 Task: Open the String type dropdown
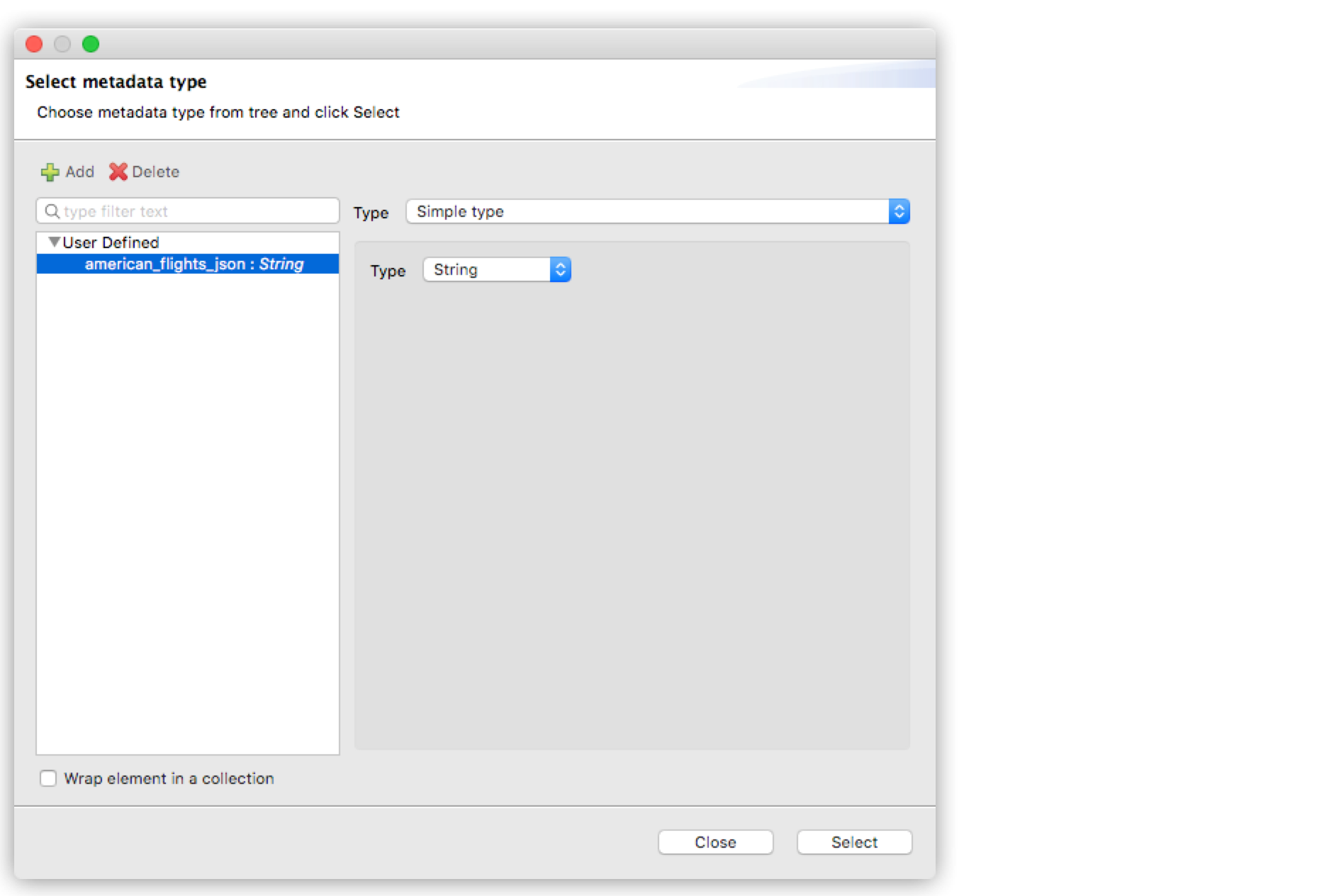[x=489, y=269]
